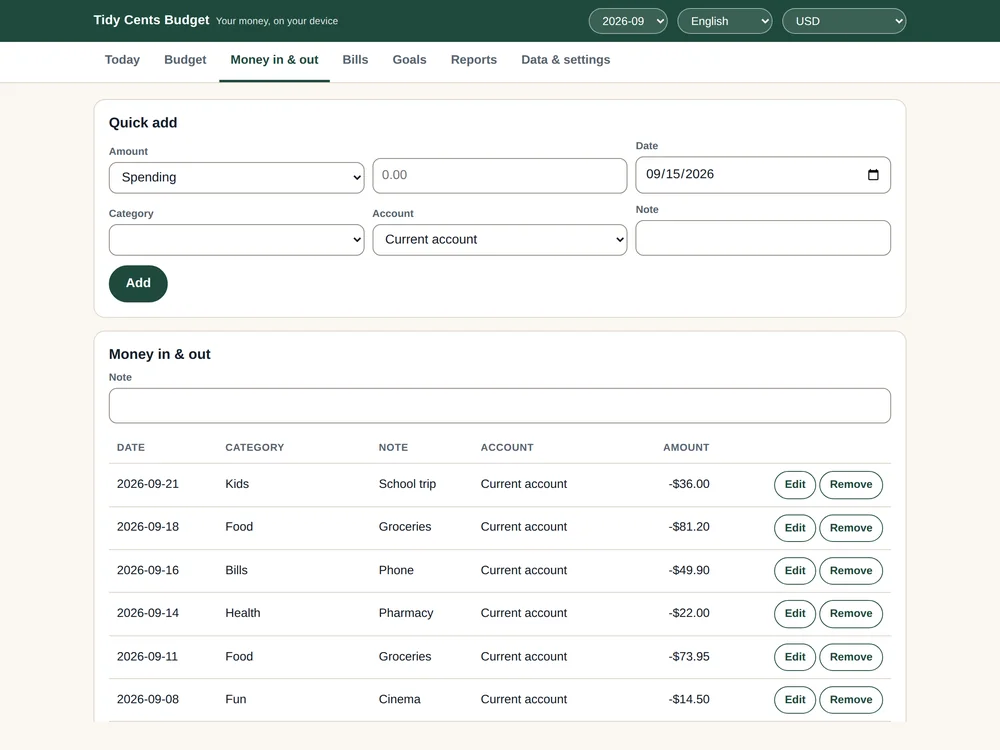Focus the amount field showing 0.00
The width and height of the screenshot is (1000, 750).
[x=500, y=175]
